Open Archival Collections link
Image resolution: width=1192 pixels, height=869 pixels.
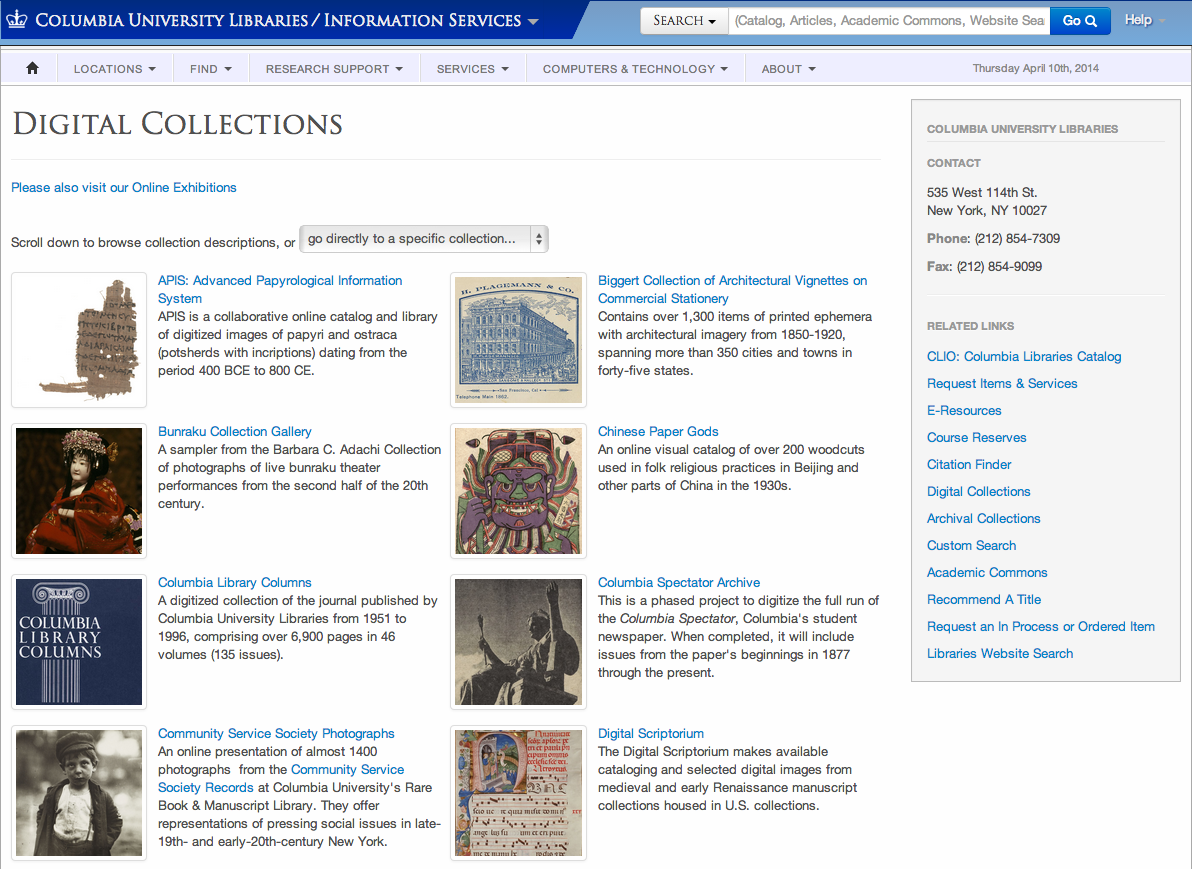tap(984, 519)
